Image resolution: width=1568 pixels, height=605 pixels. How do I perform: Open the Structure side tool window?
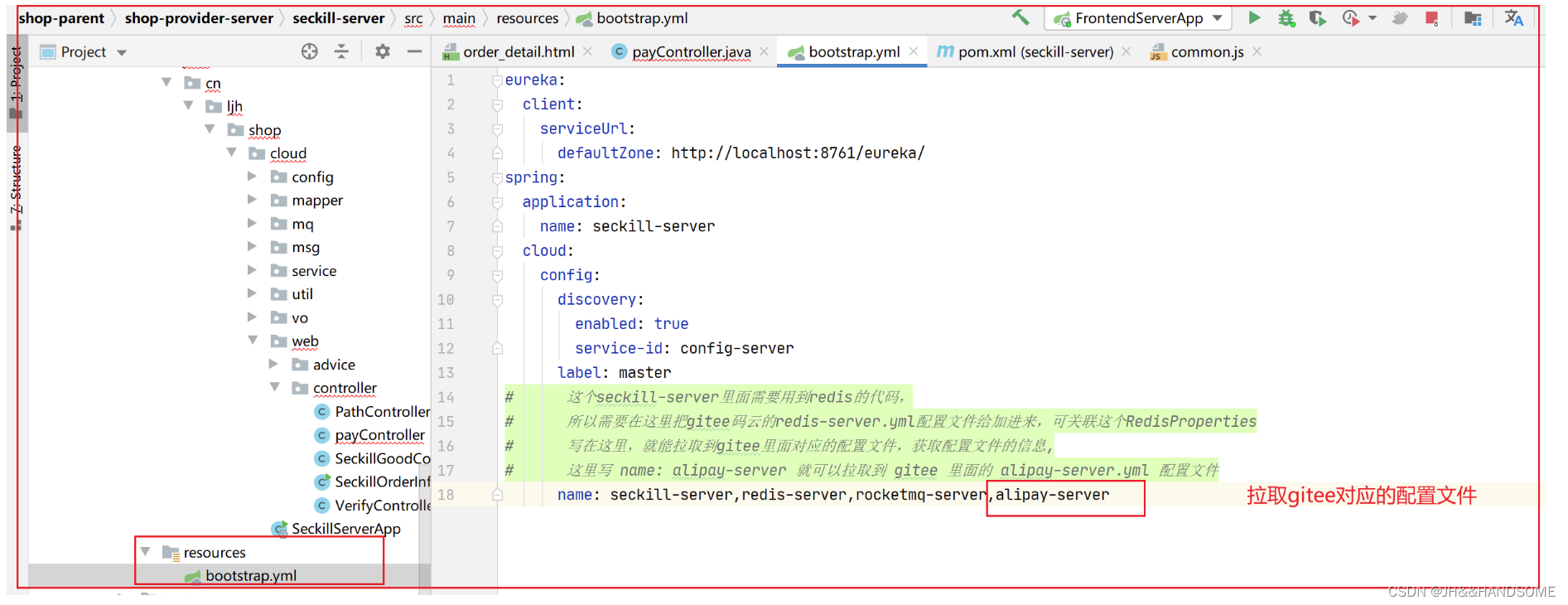[17, 186]
